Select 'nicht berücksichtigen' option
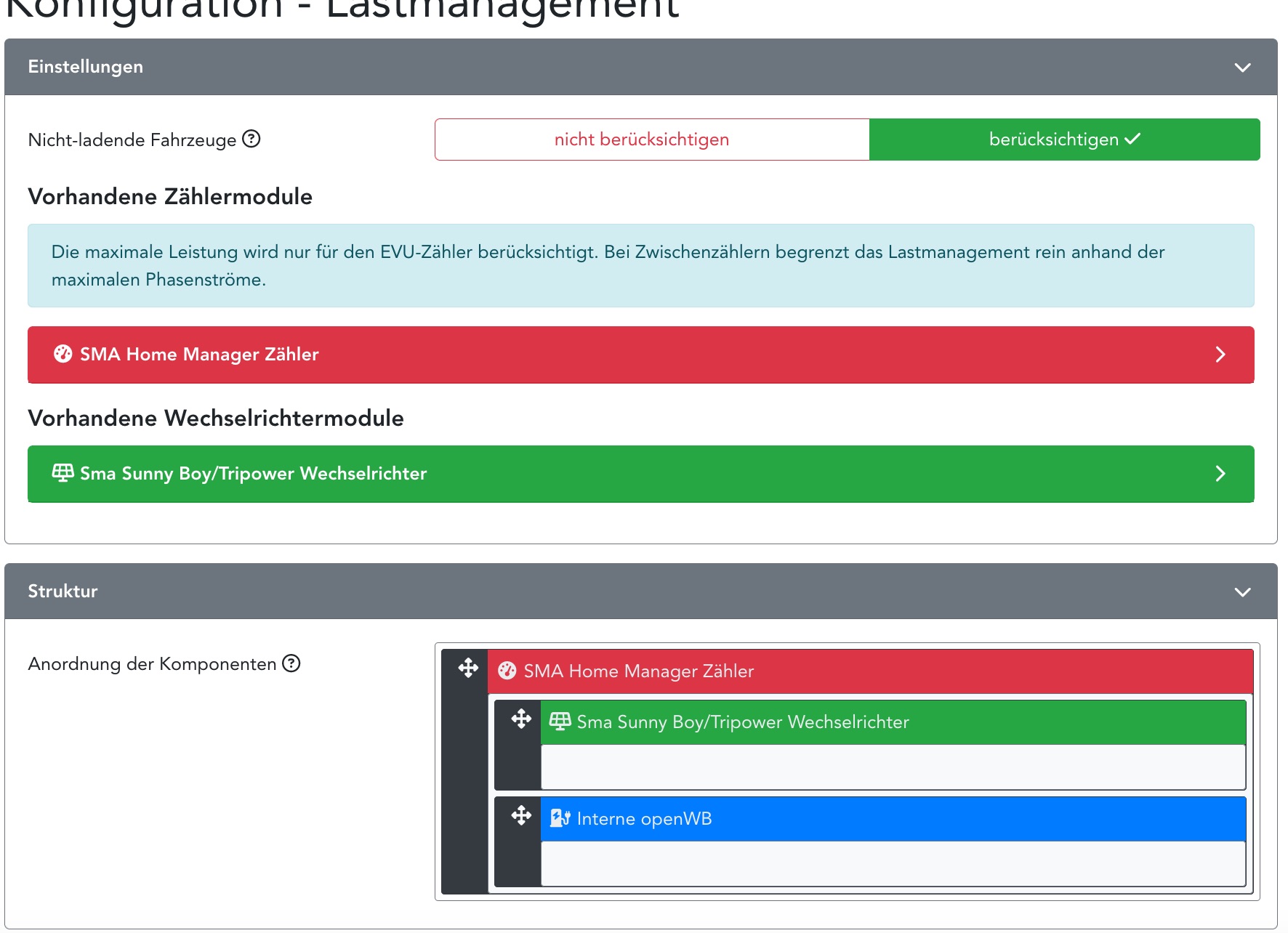The height and width of the screenshot is (933, 1288). tap(652, 140)
